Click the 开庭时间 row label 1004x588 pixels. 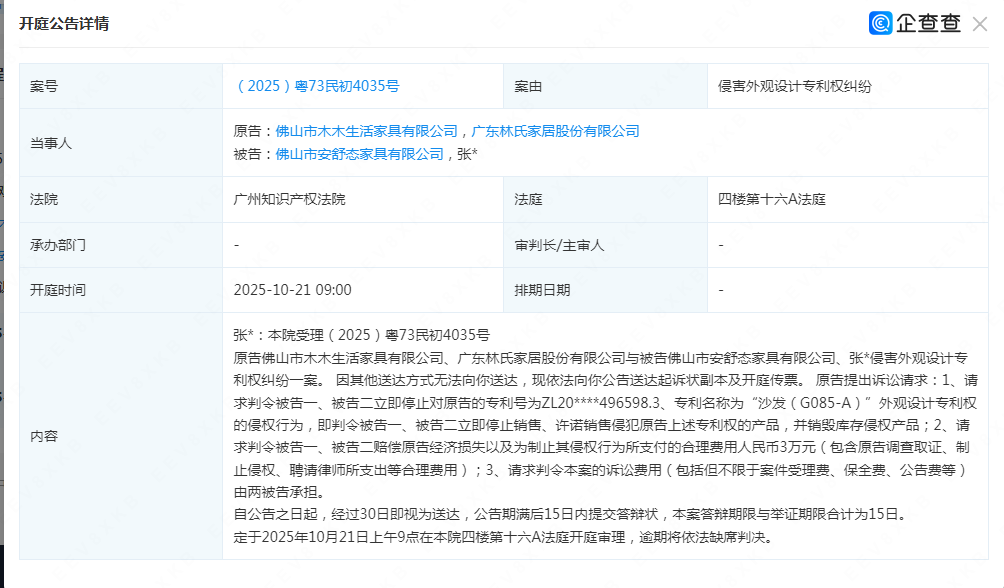click(58, 290)
